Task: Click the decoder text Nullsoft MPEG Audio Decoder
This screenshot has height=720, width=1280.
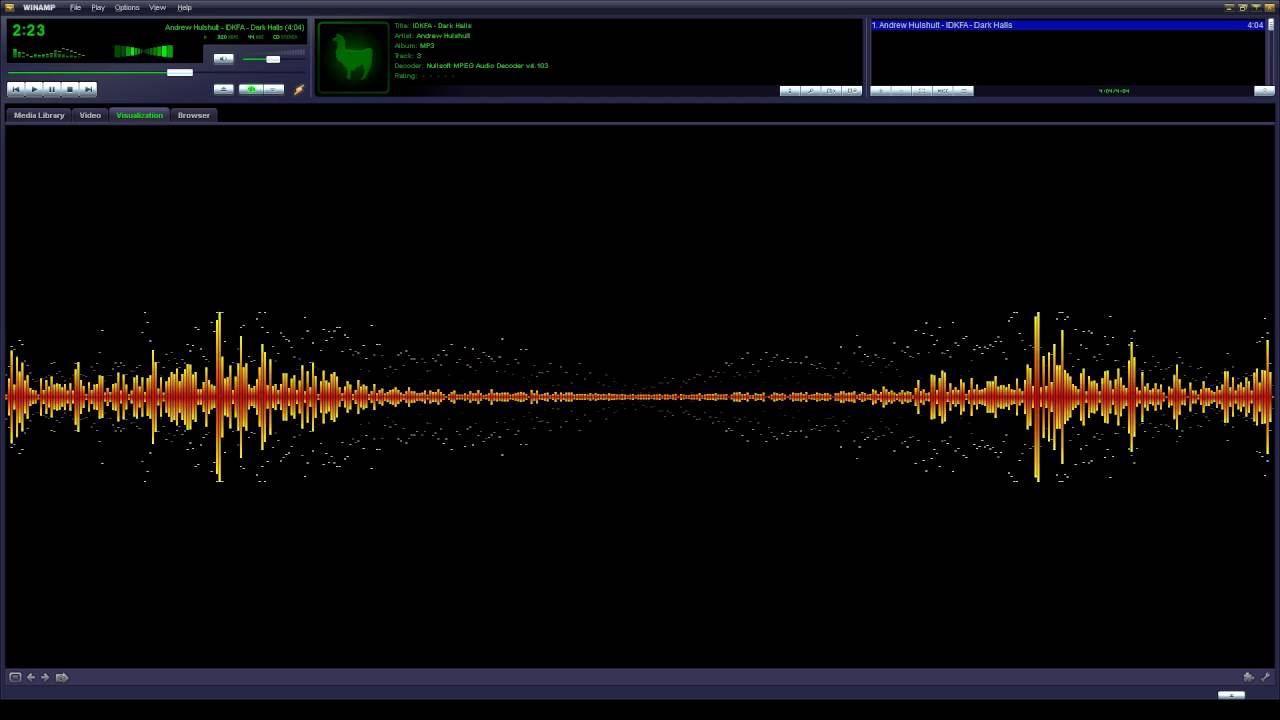Action: point(487,66)
